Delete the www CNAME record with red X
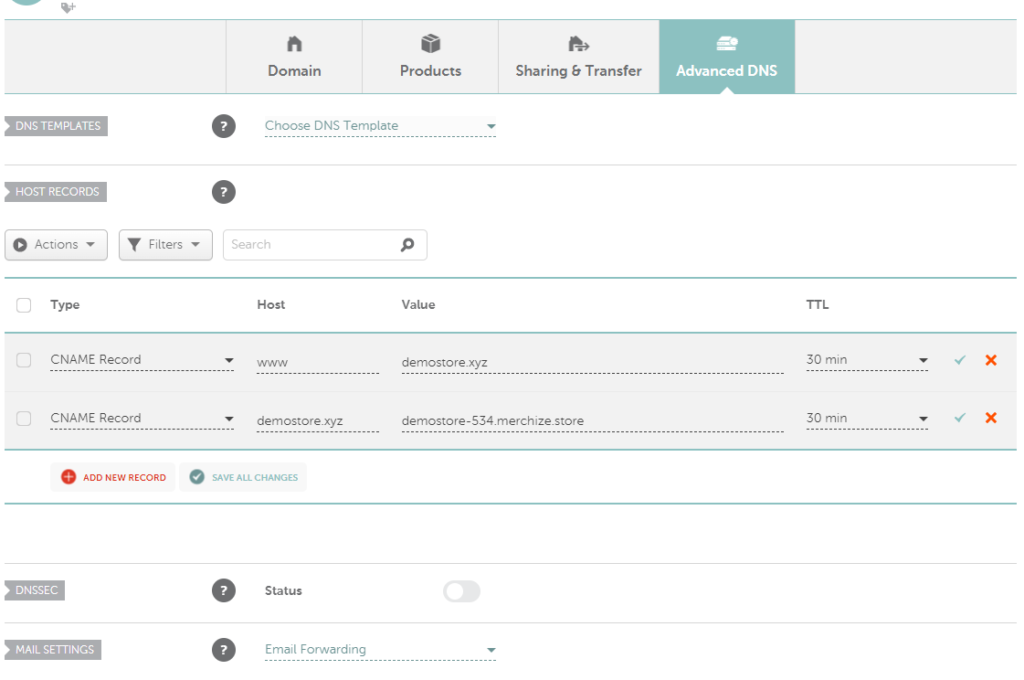The image size is (1024, 680). [991, 360]
